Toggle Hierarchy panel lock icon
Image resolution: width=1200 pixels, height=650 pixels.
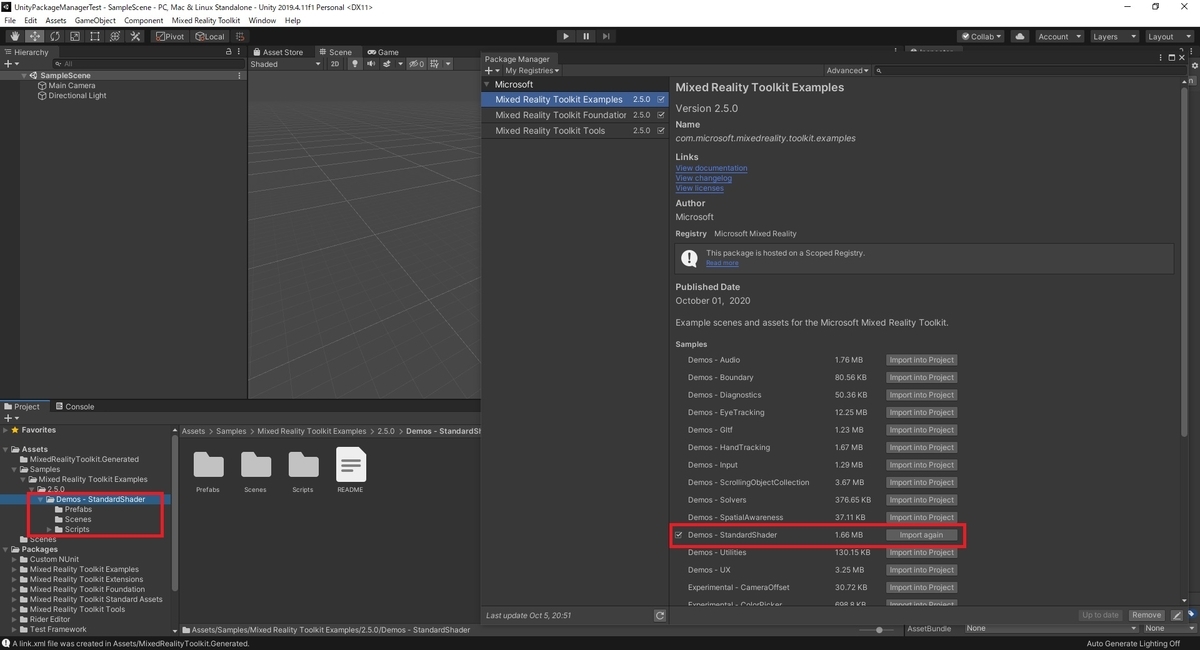click(x=228, y=52)
